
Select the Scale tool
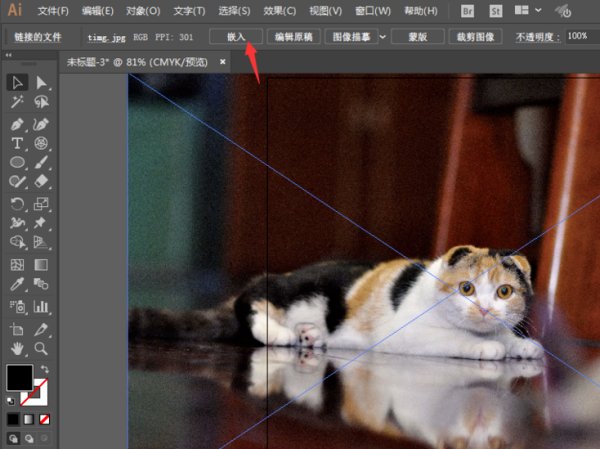click(x=41, y=204)
